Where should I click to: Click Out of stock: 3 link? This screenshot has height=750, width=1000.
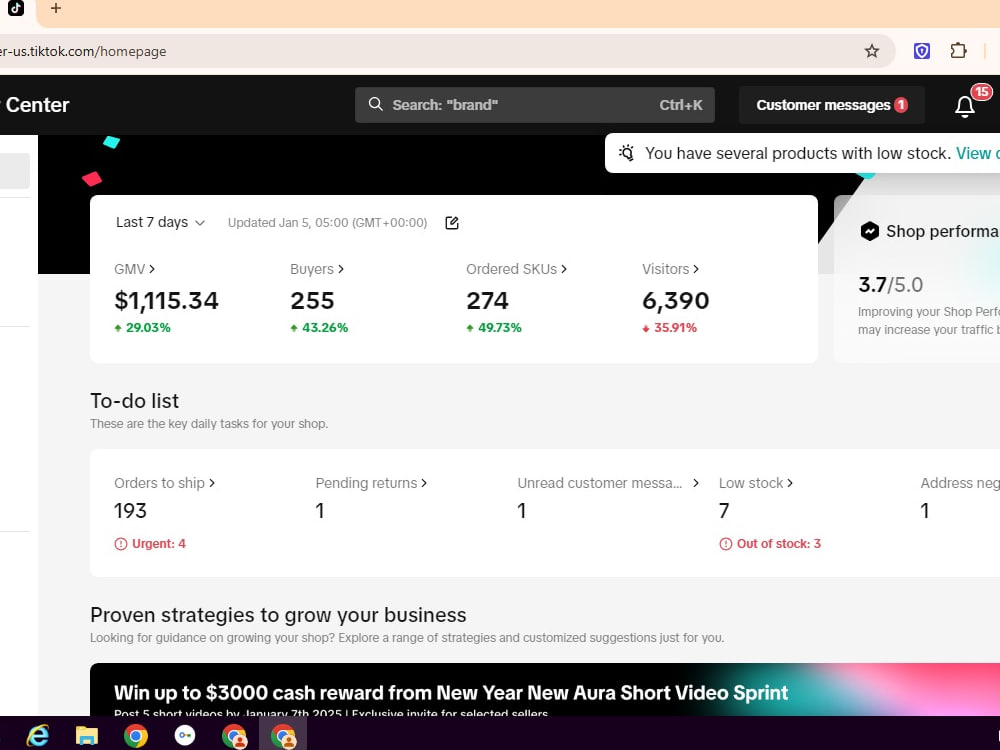[779, 544]
